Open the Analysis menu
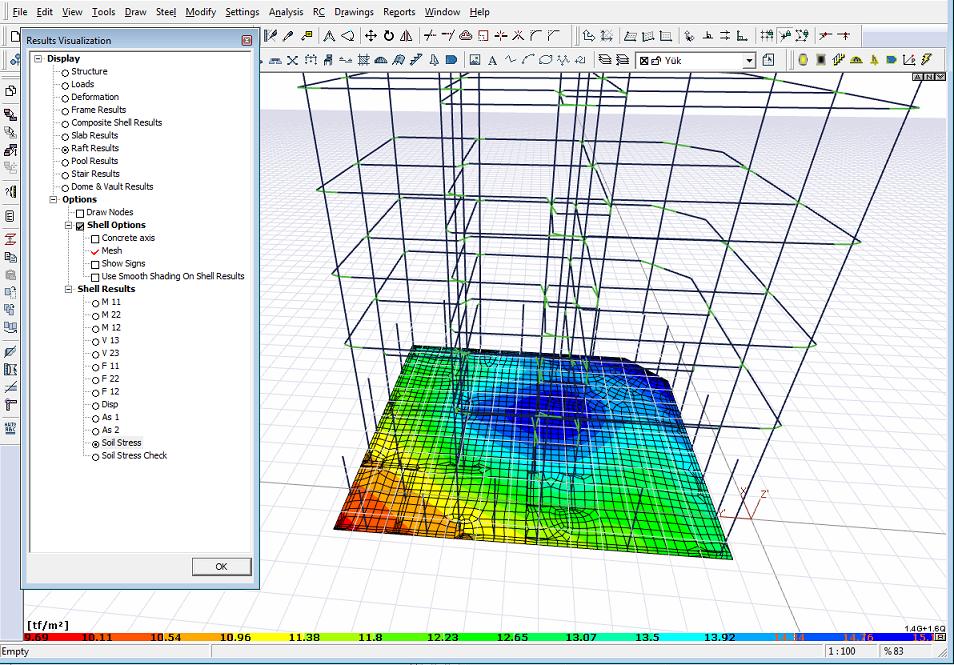954x665 pixels. point(286,12)
